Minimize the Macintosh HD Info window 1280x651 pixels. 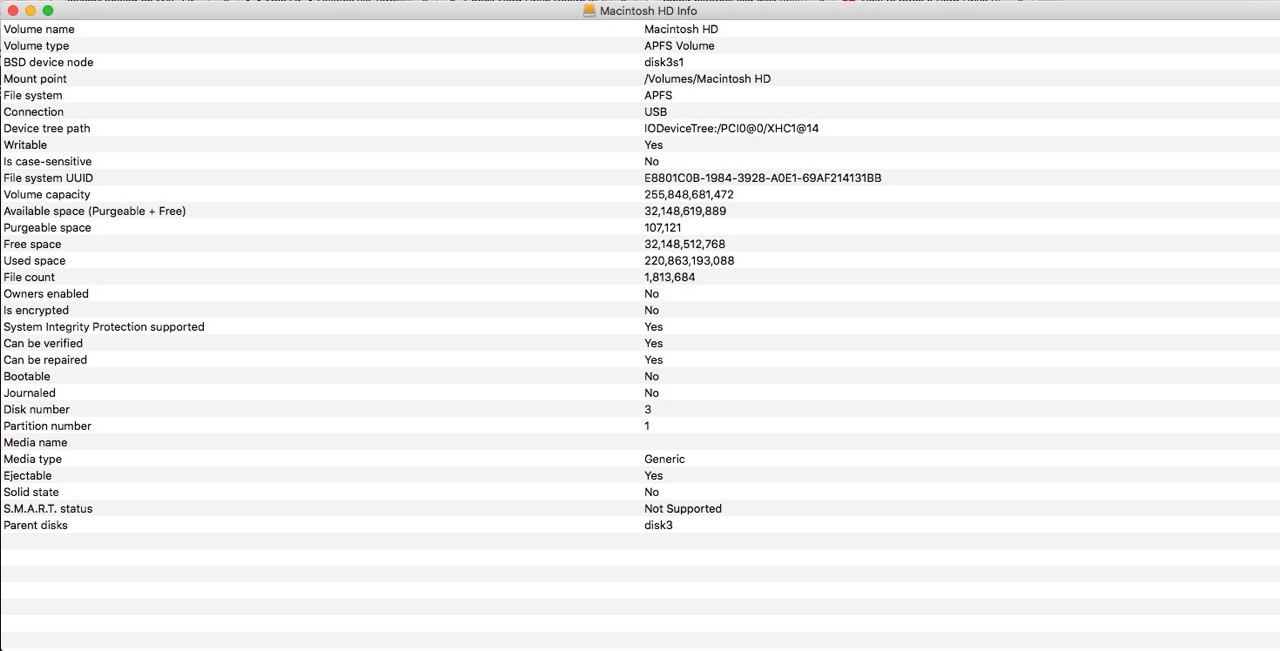pos(30,10)
